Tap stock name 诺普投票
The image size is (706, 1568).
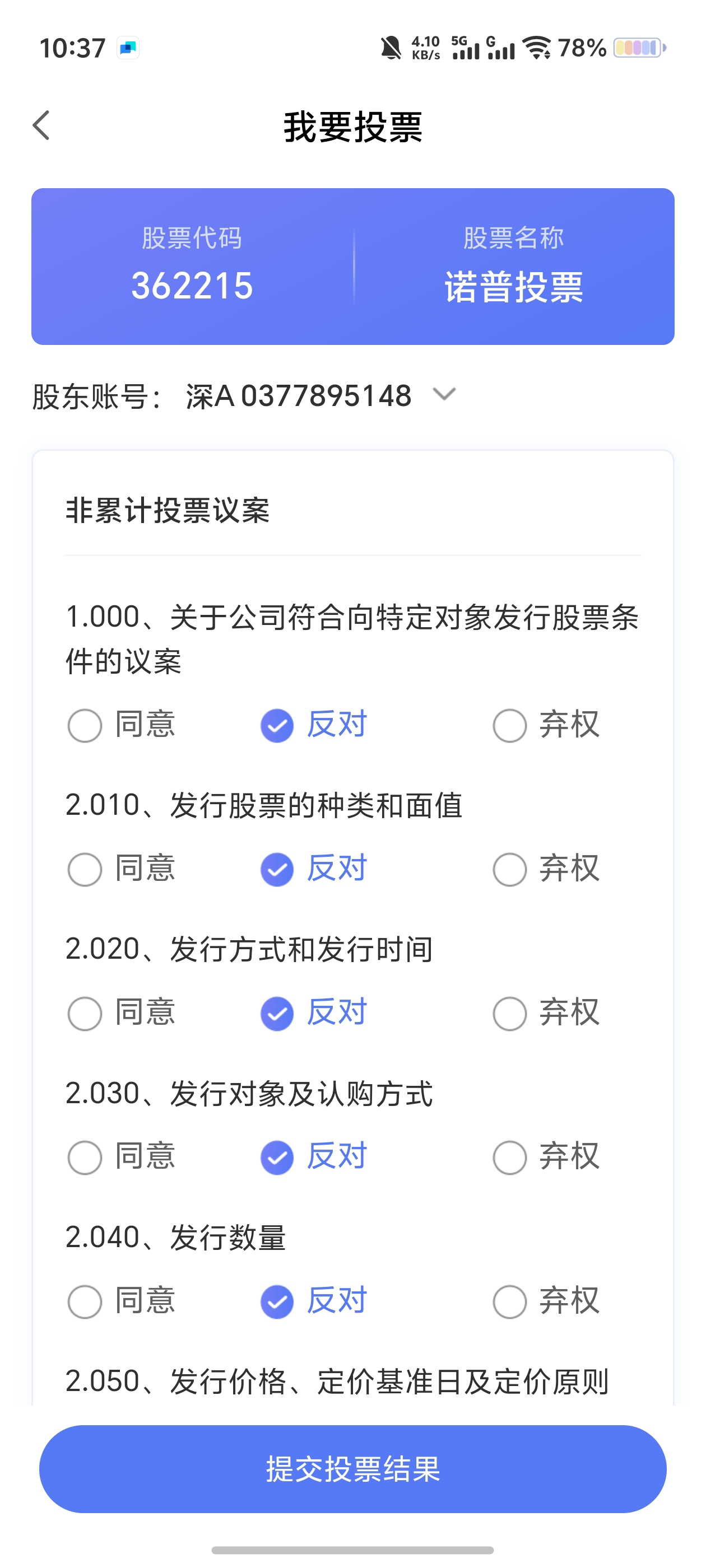click(x=513, y=287)
